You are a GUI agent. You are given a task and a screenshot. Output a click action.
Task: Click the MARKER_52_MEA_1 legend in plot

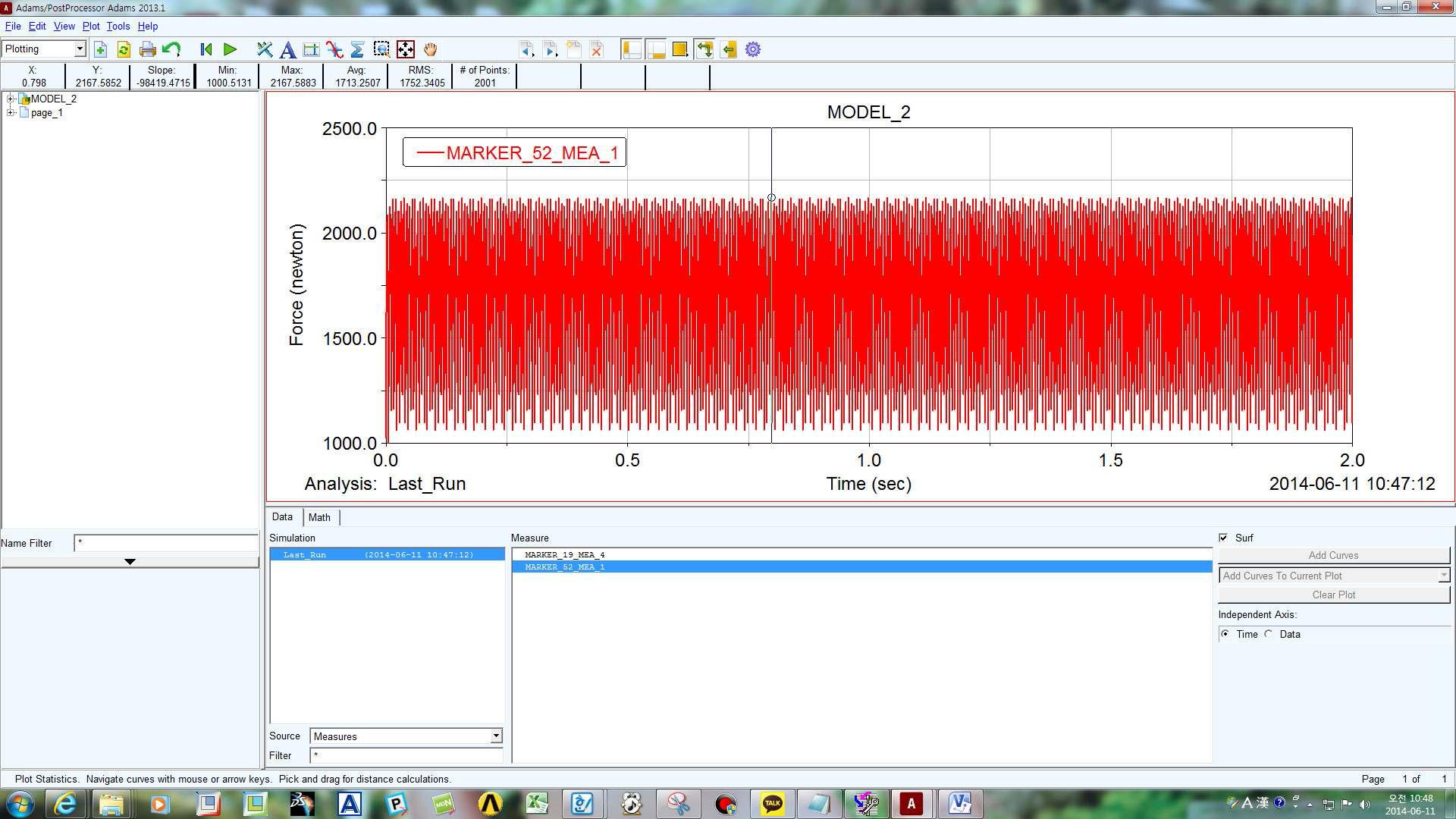point(514,152)
